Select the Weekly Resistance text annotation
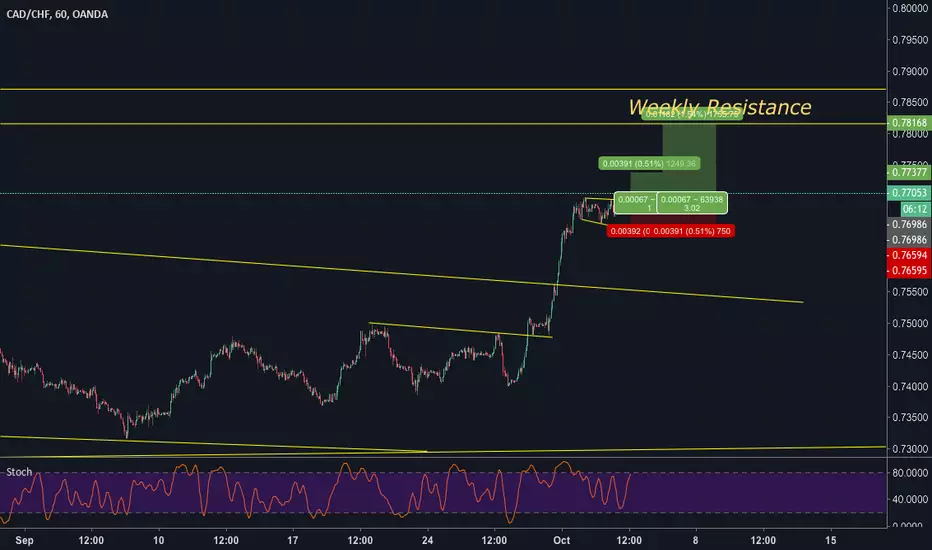 point(719,108)
